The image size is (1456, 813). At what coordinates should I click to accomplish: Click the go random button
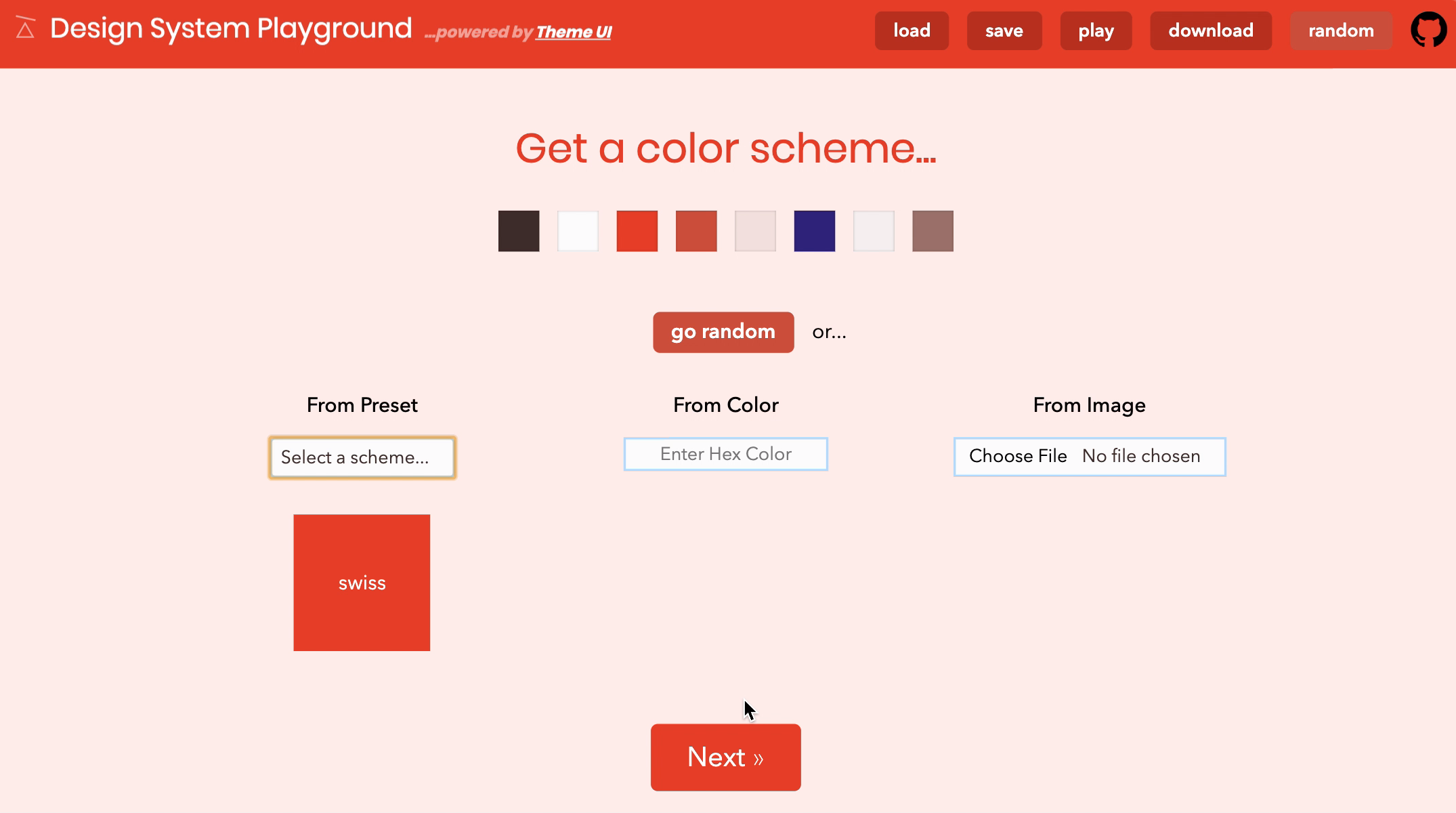point(723,332)
